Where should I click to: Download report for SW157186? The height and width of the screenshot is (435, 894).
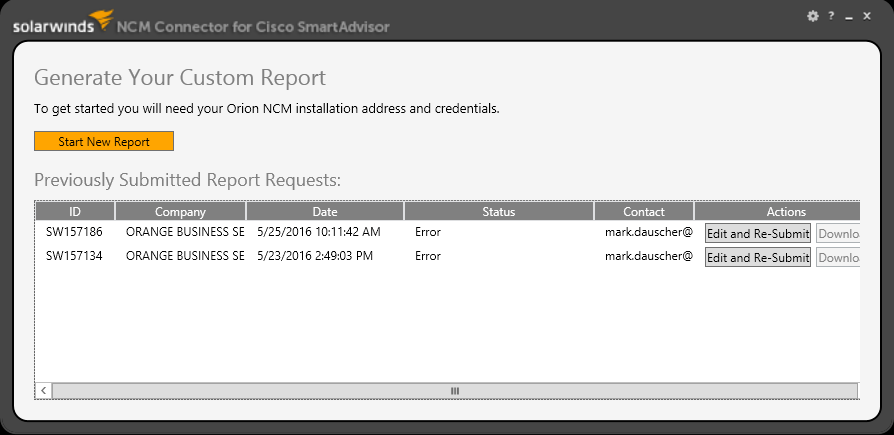838,234
